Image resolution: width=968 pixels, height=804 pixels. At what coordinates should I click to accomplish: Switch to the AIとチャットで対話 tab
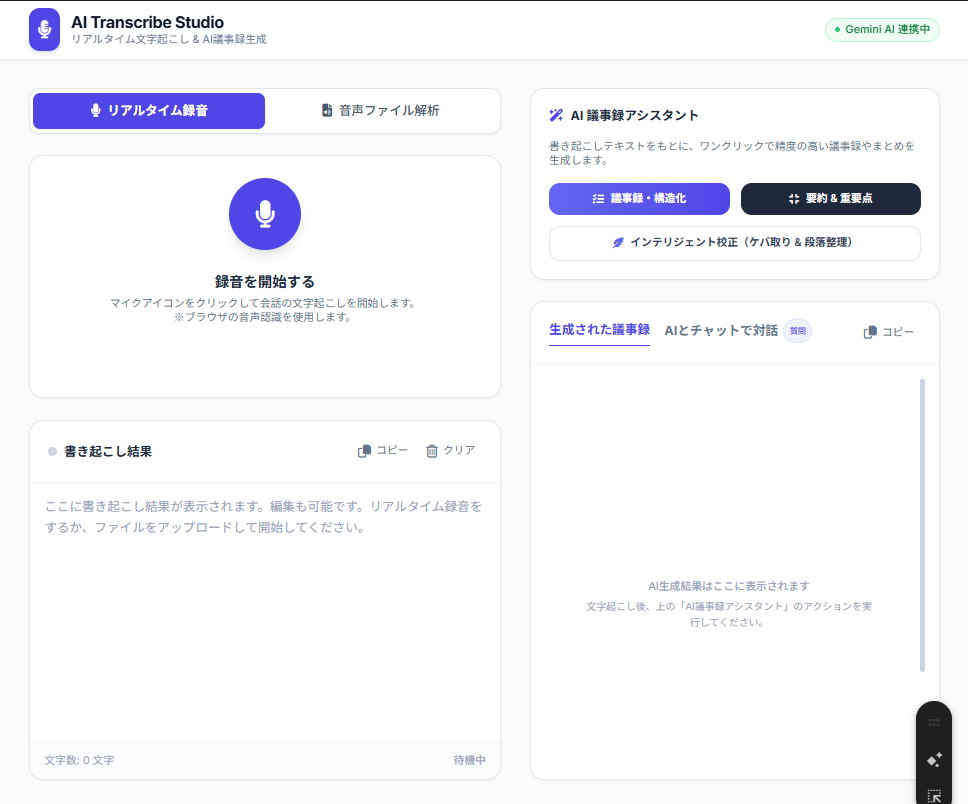click(721, 331)
